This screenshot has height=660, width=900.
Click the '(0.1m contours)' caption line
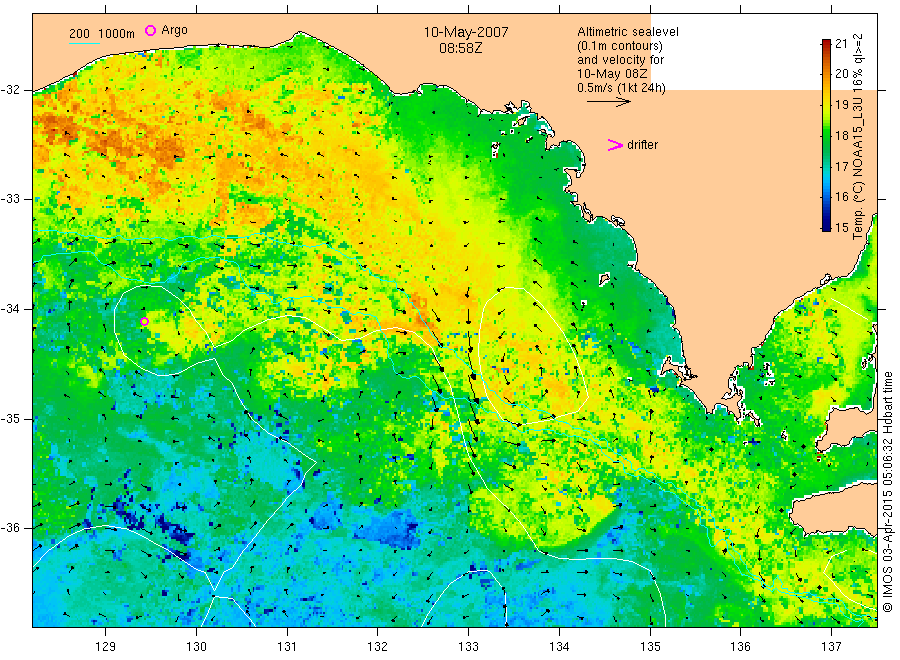pyautogui.click(x=620, y=46)
